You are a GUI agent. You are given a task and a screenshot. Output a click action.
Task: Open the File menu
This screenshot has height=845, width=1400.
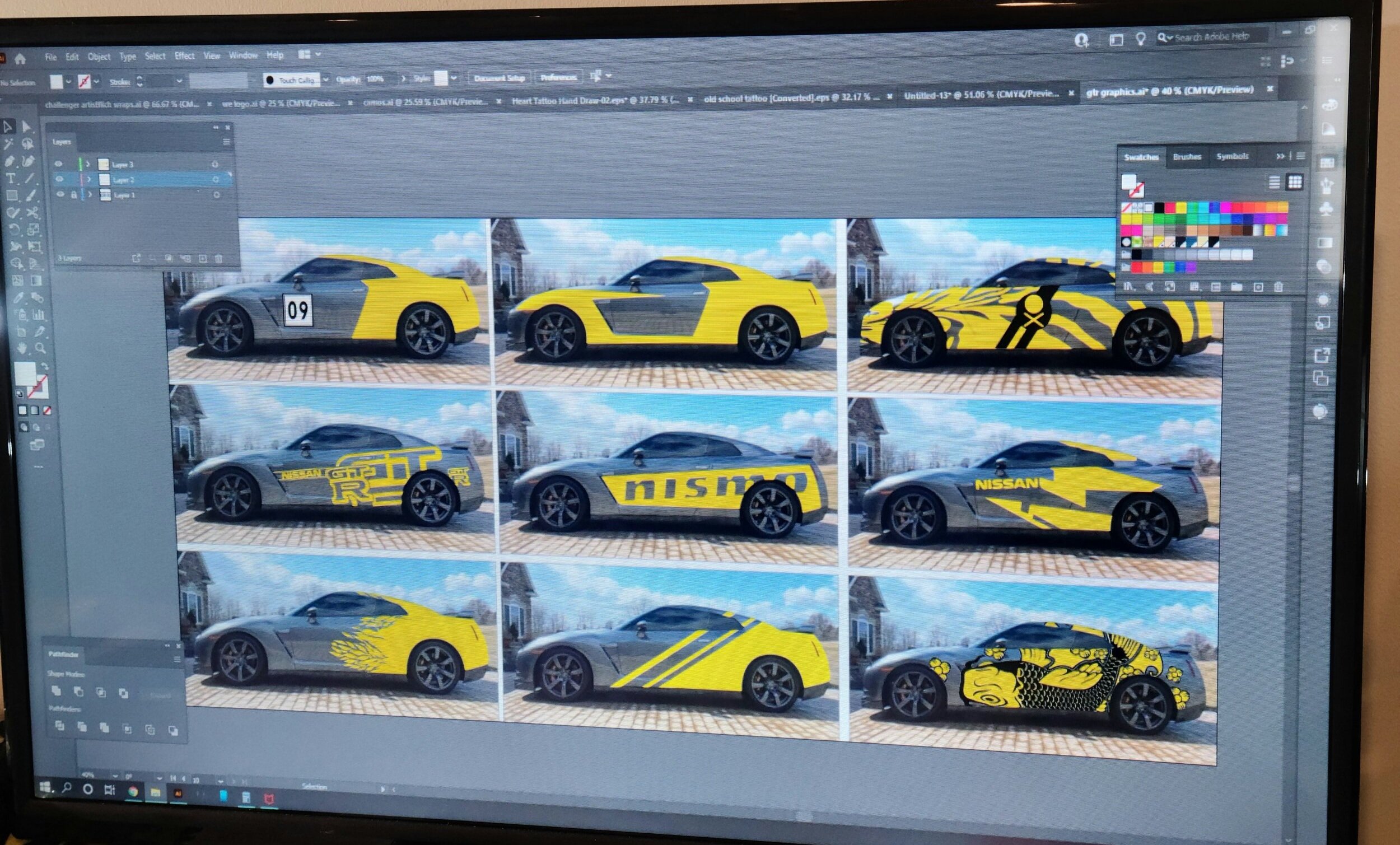click(x=50, y=57)
